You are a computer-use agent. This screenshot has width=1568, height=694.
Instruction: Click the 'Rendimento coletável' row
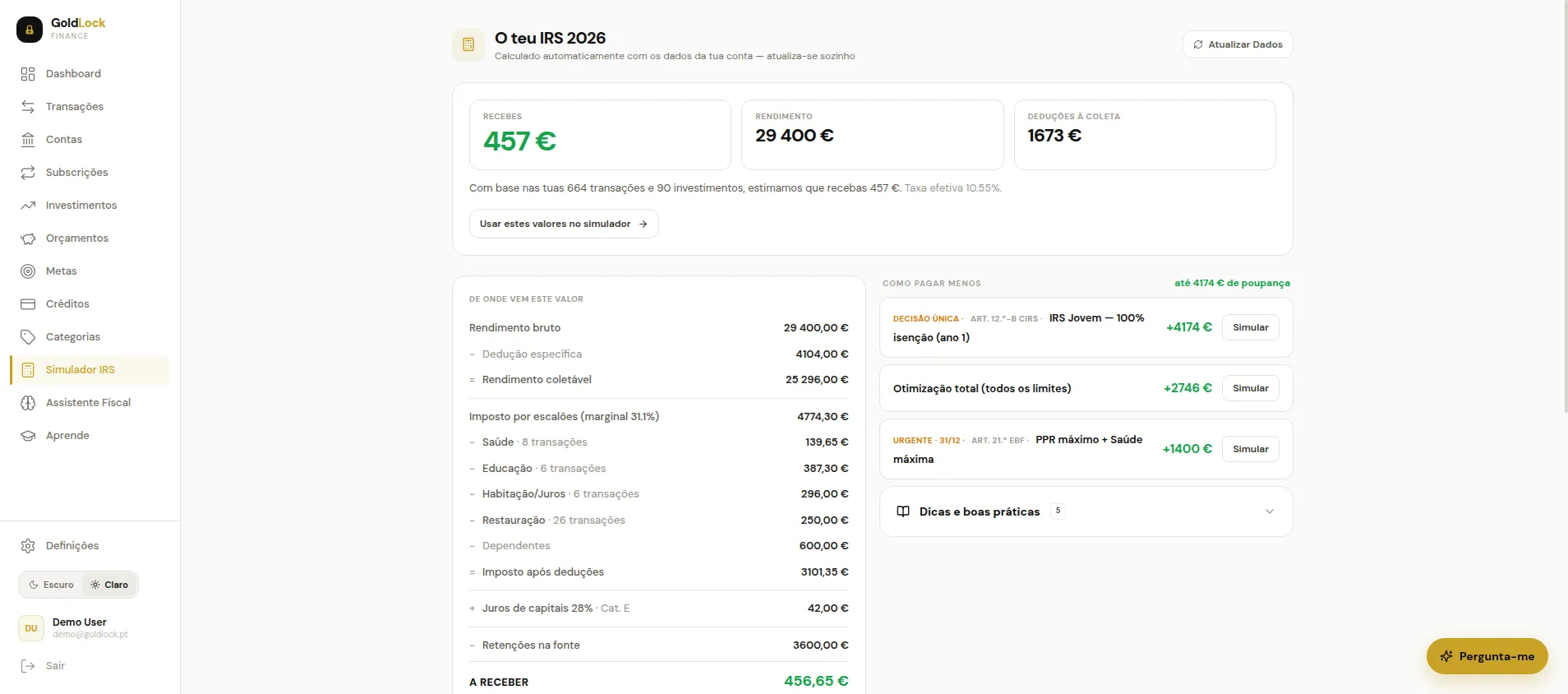[x=658, y=380]
